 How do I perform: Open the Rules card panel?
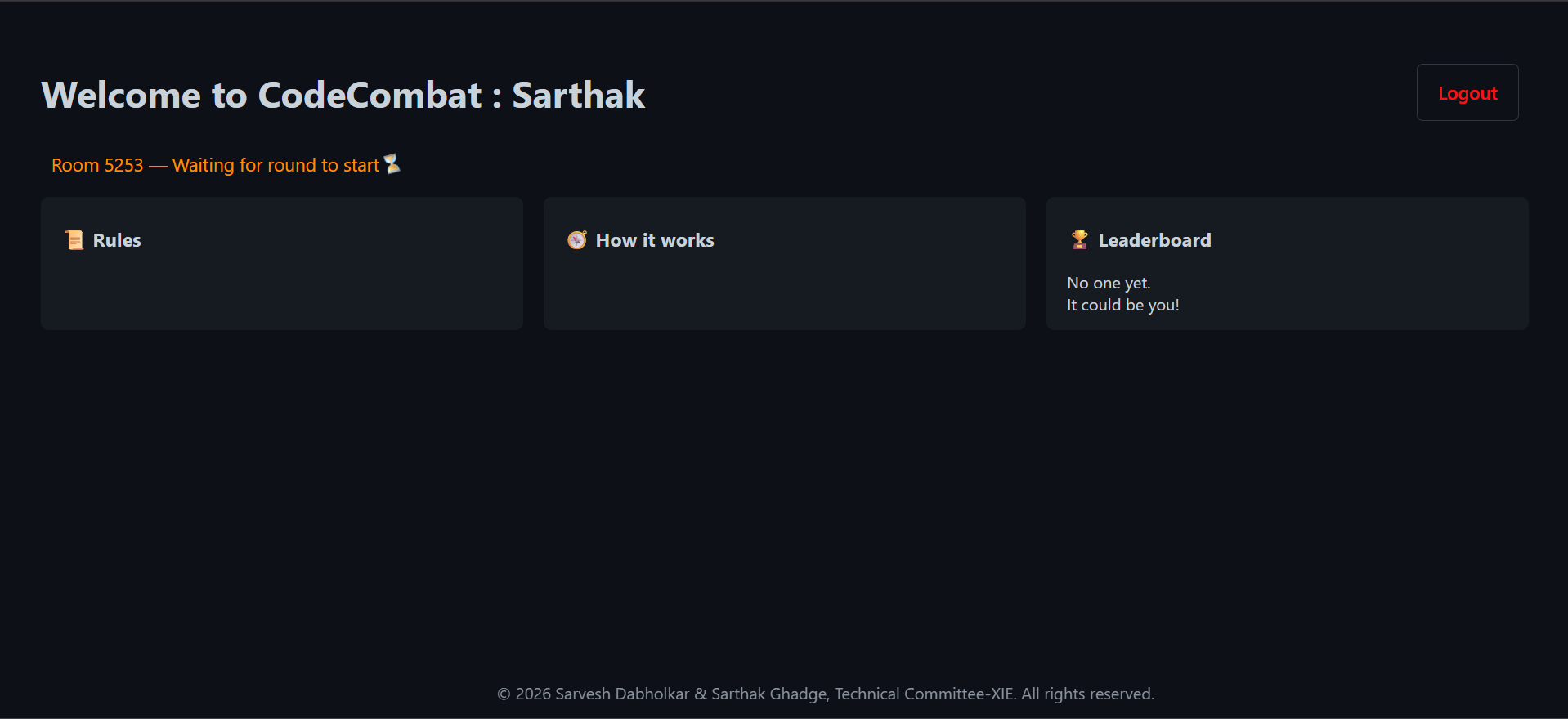pos(282,263)
